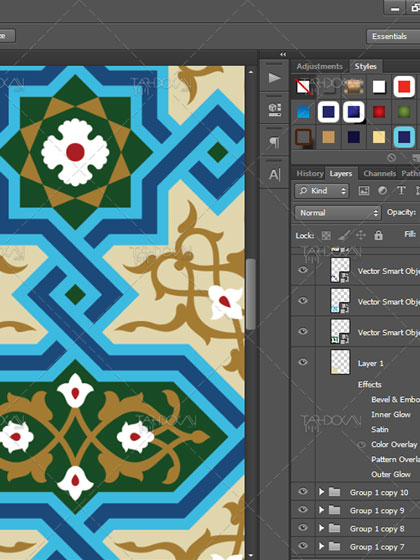Switch to the Adjustments tab
The height and width of the screenshot is (560, 420).
point(319,66)
